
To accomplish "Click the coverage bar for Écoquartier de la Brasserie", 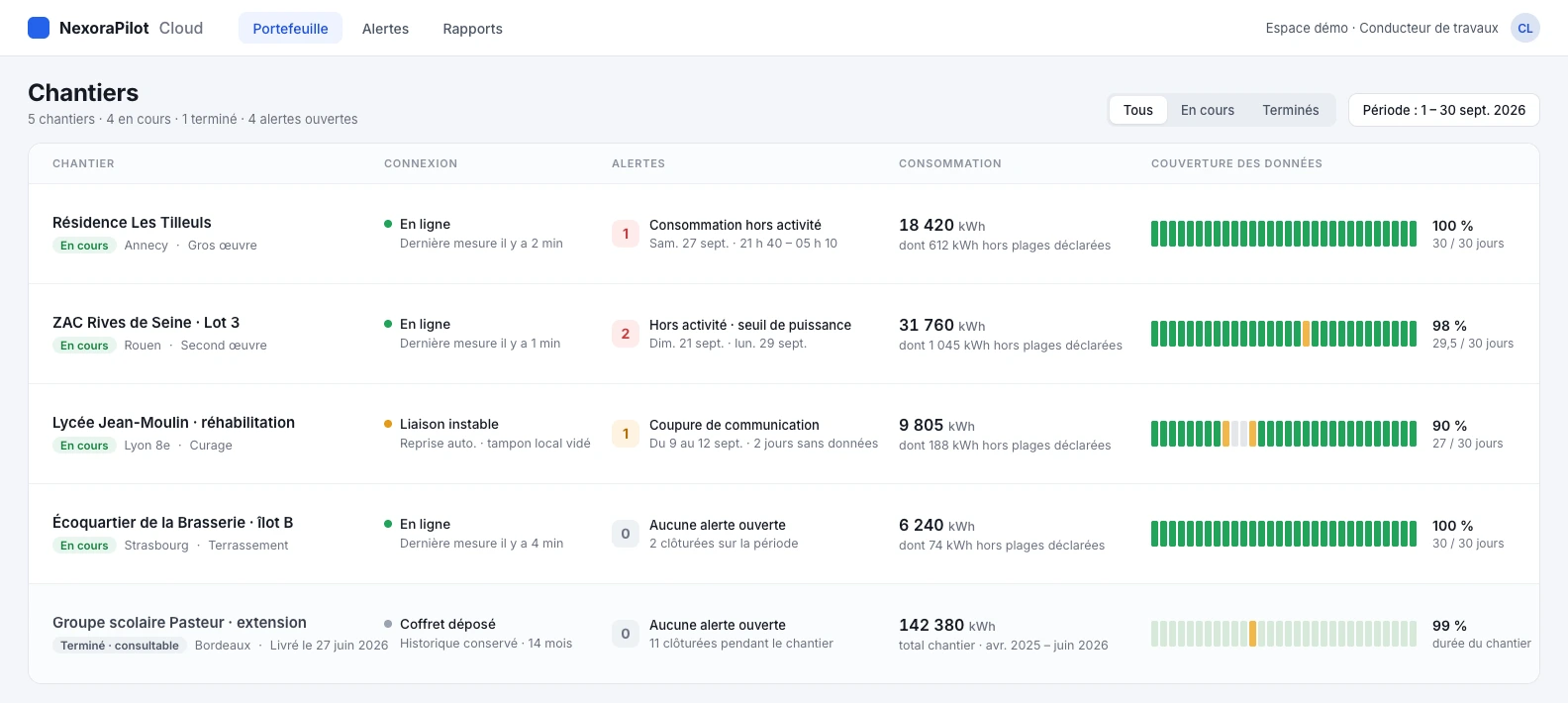I will click(x=1284, y=534).
